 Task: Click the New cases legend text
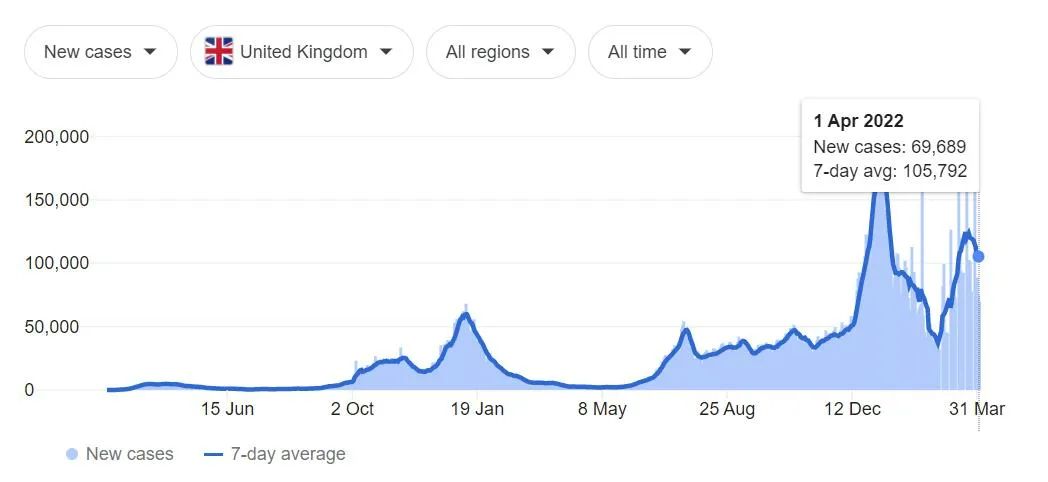[130, 455]
